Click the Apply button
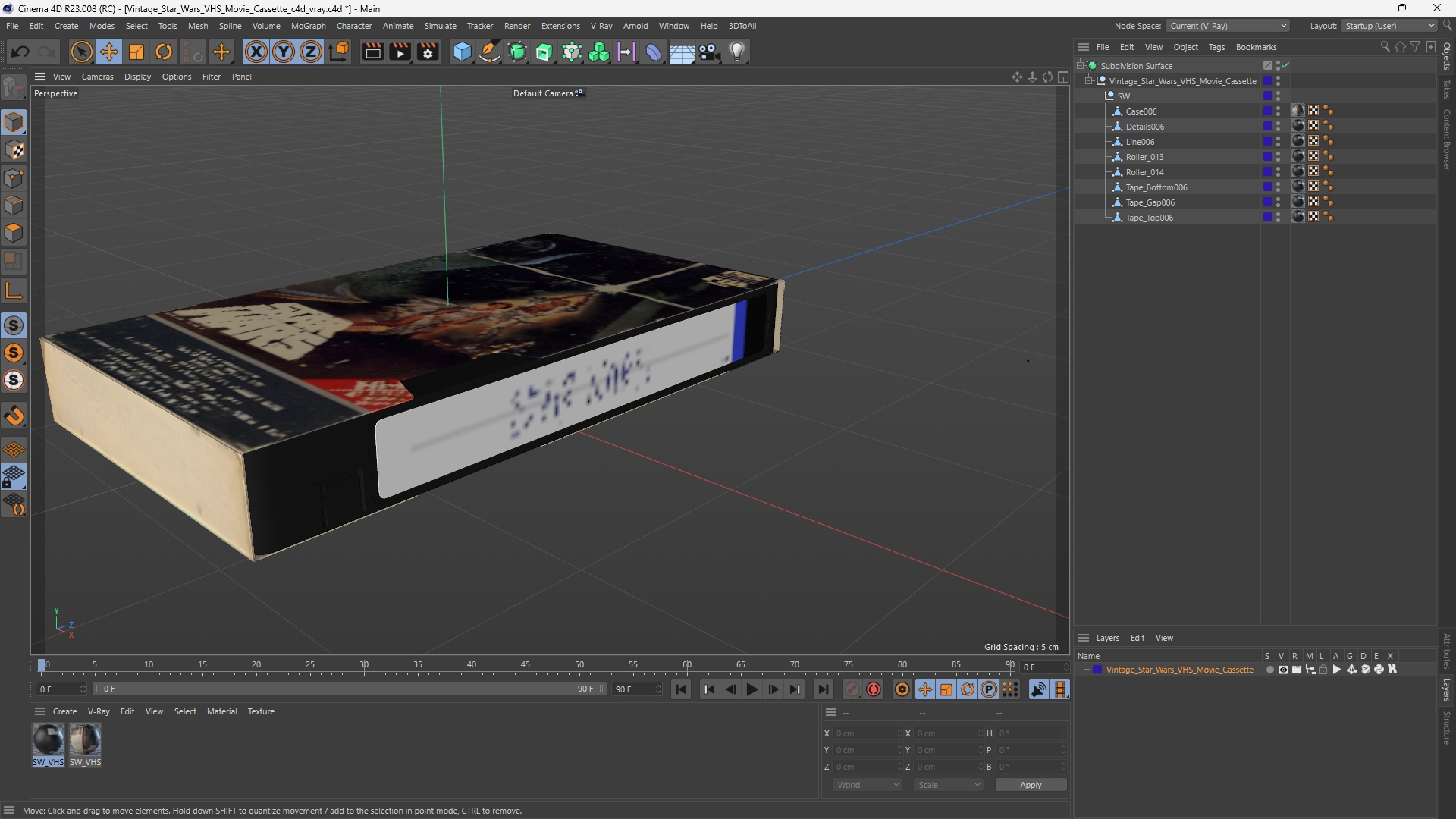Screen dimensions: 1456x819 [1031, 785]
